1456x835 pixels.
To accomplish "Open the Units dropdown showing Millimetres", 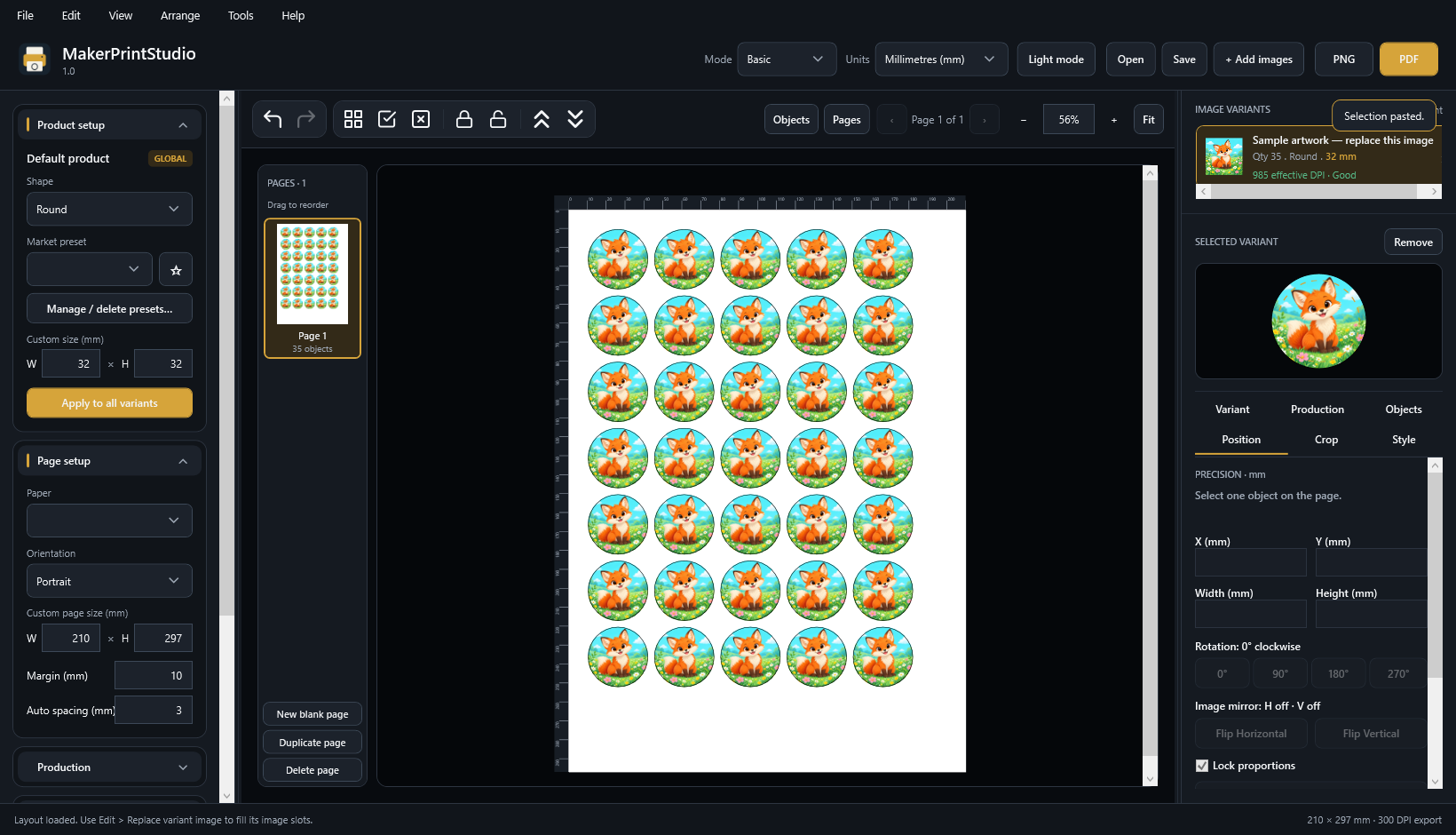I will 941,60.
